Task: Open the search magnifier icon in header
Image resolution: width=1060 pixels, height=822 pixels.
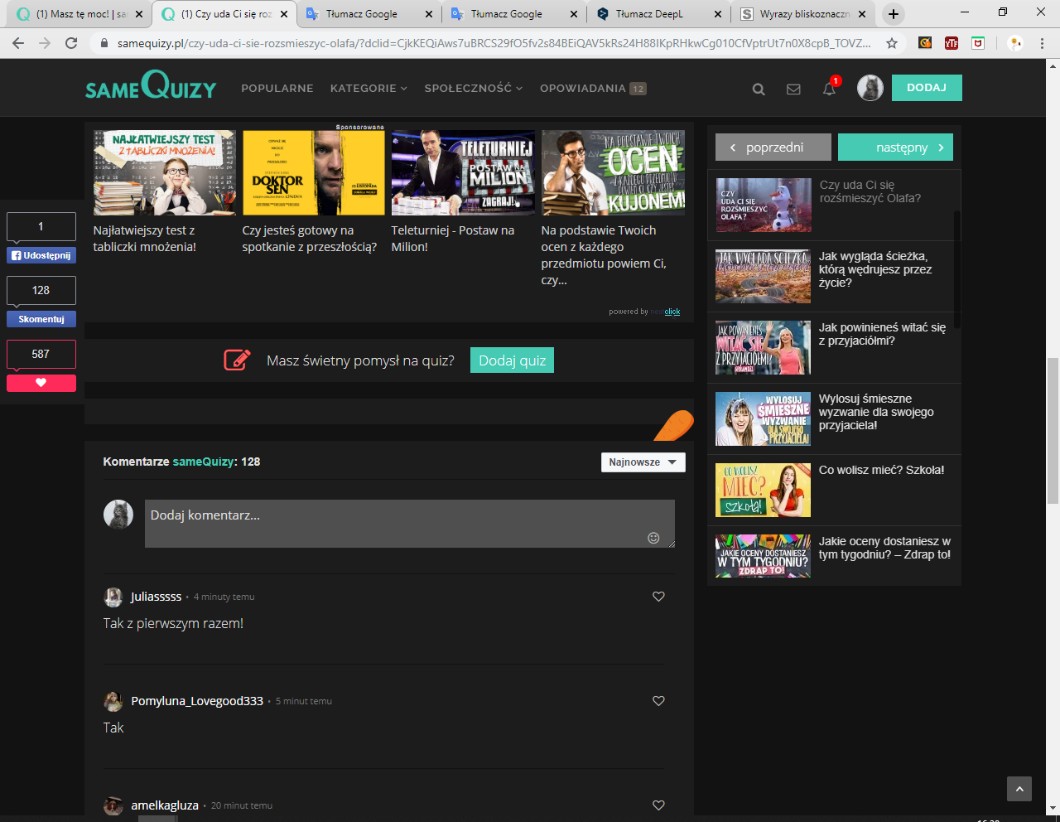Action: 758,89
